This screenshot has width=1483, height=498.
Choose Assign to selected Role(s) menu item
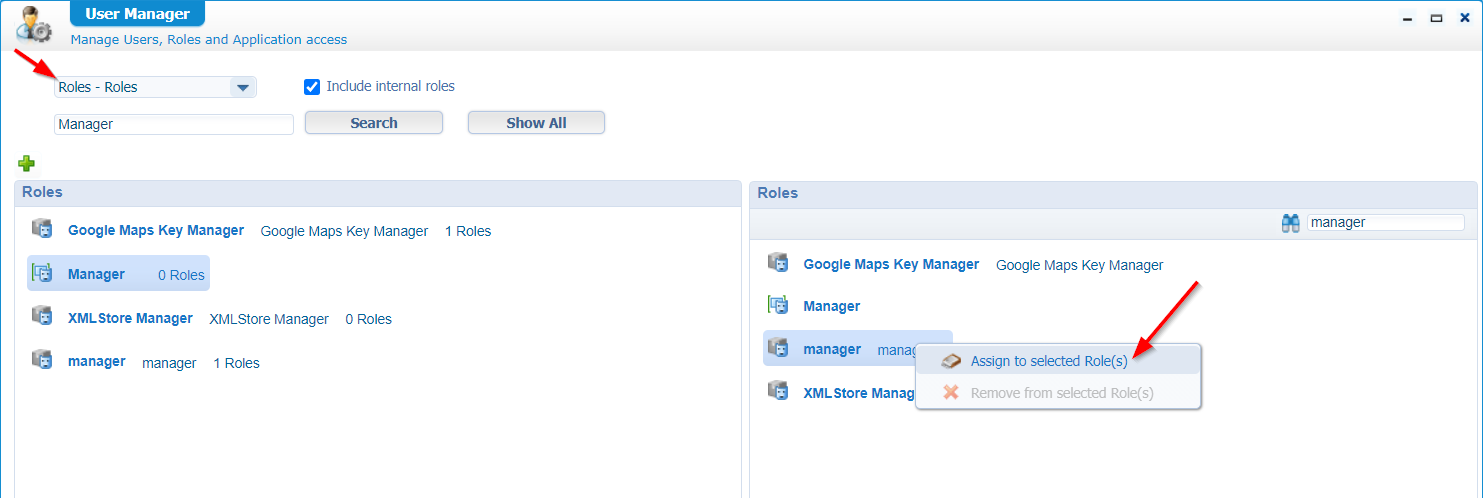click(x=1049, y=361)
